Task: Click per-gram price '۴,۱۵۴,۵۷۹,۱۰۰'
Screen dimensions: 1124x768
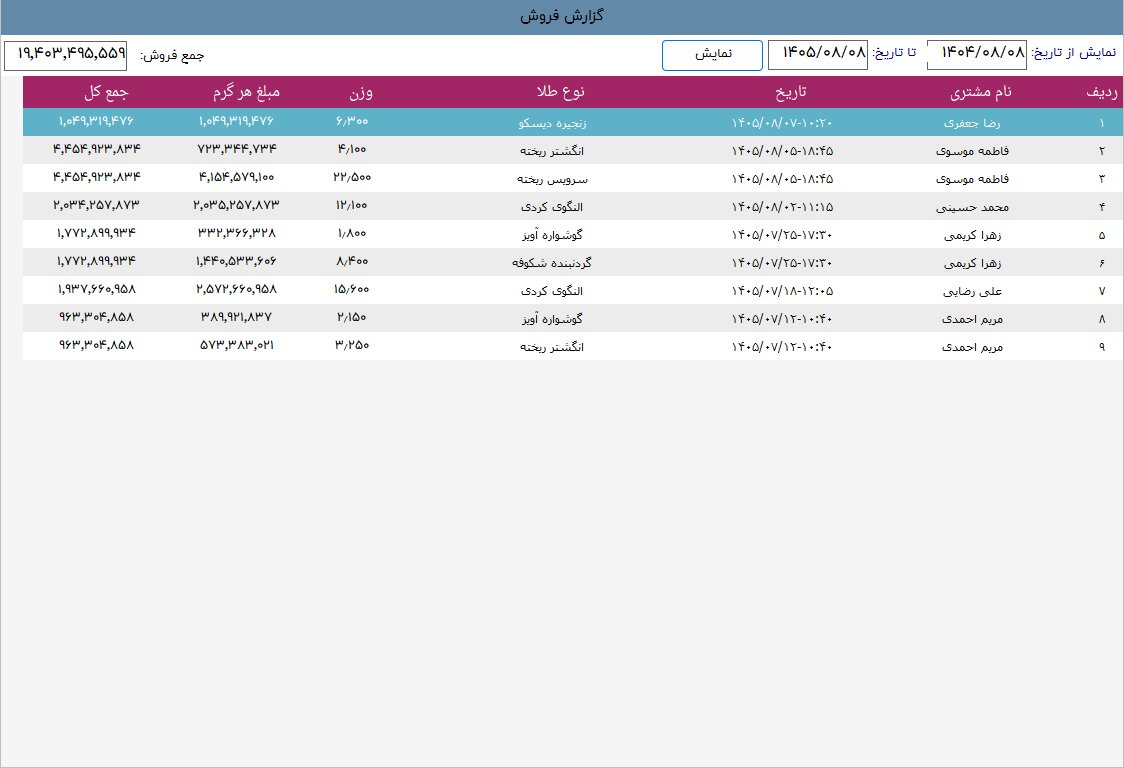Action: 237,176
